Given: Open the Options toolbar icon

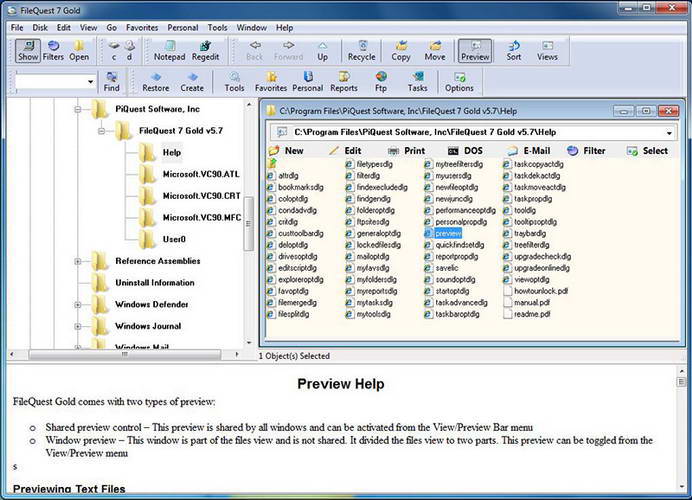Looking at the screenshot, I should click(459, 82).
